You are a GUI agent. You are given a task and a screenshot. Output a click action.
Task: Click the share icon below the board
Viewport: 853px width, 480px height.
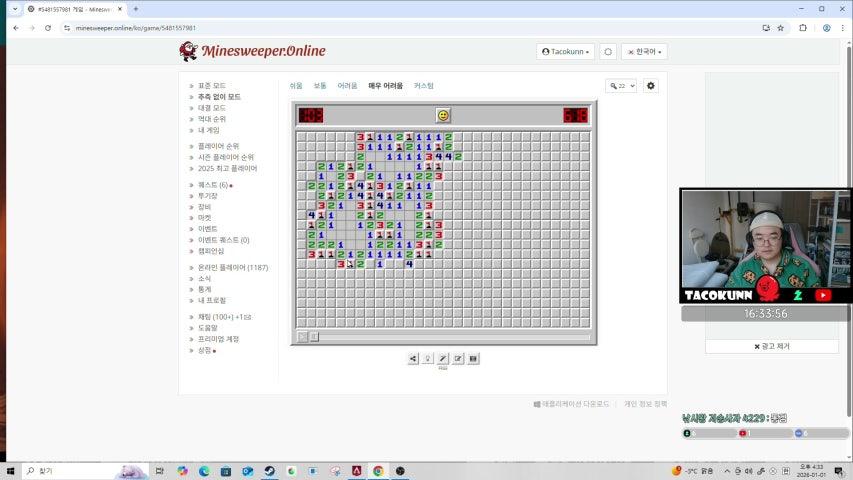(413, 359)
